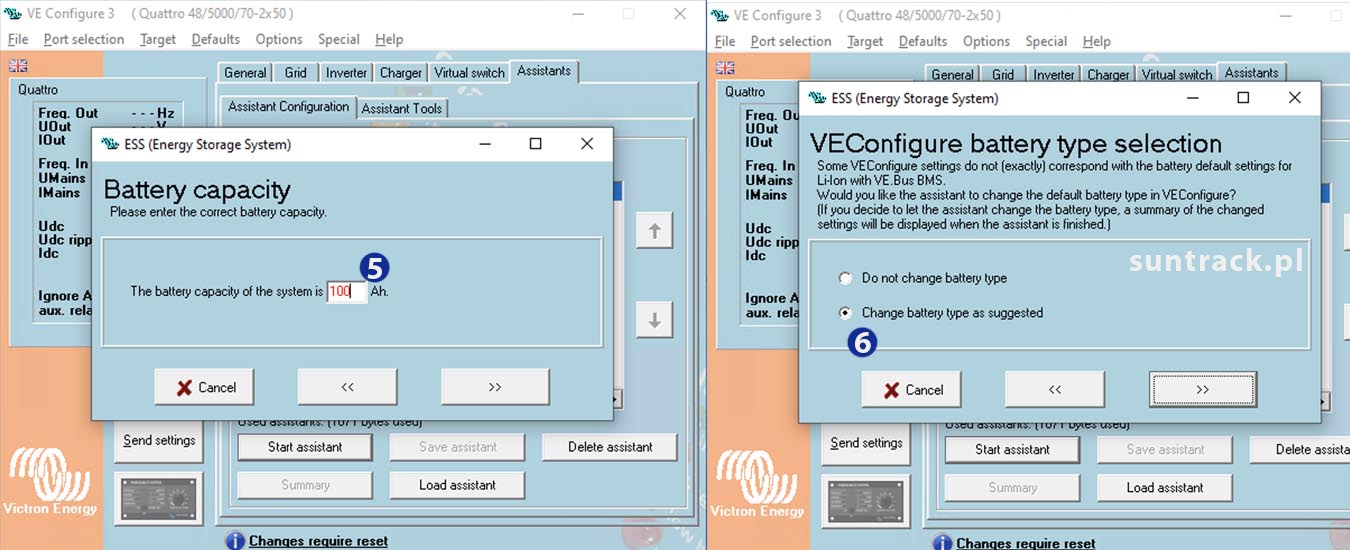The height and width of the screenshot is (550, 1350).
Task: Select Change battery type as suggested
Action: [x=941, y=312]
